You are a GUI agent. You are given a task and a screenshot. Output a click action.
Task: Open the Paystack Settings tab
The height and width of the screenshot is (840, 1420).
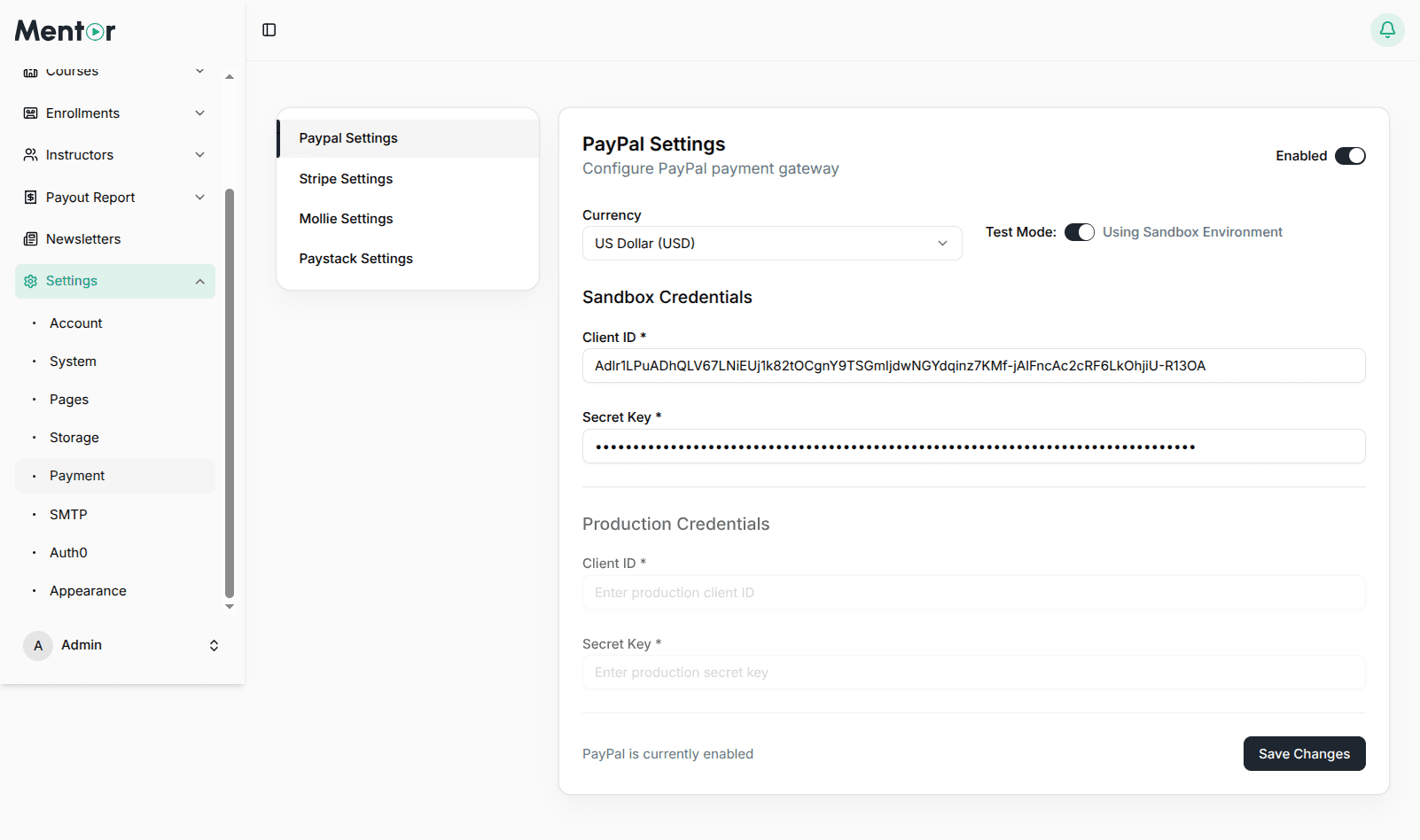[355, 258]
